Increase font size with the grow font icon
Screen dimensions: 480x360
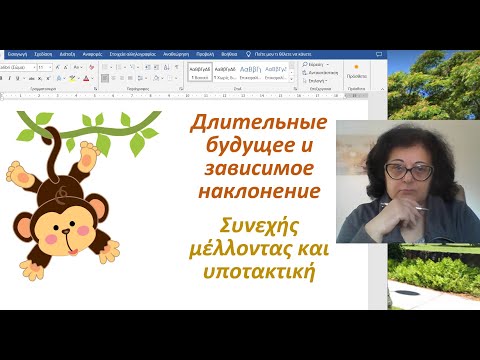click(58, 67)
